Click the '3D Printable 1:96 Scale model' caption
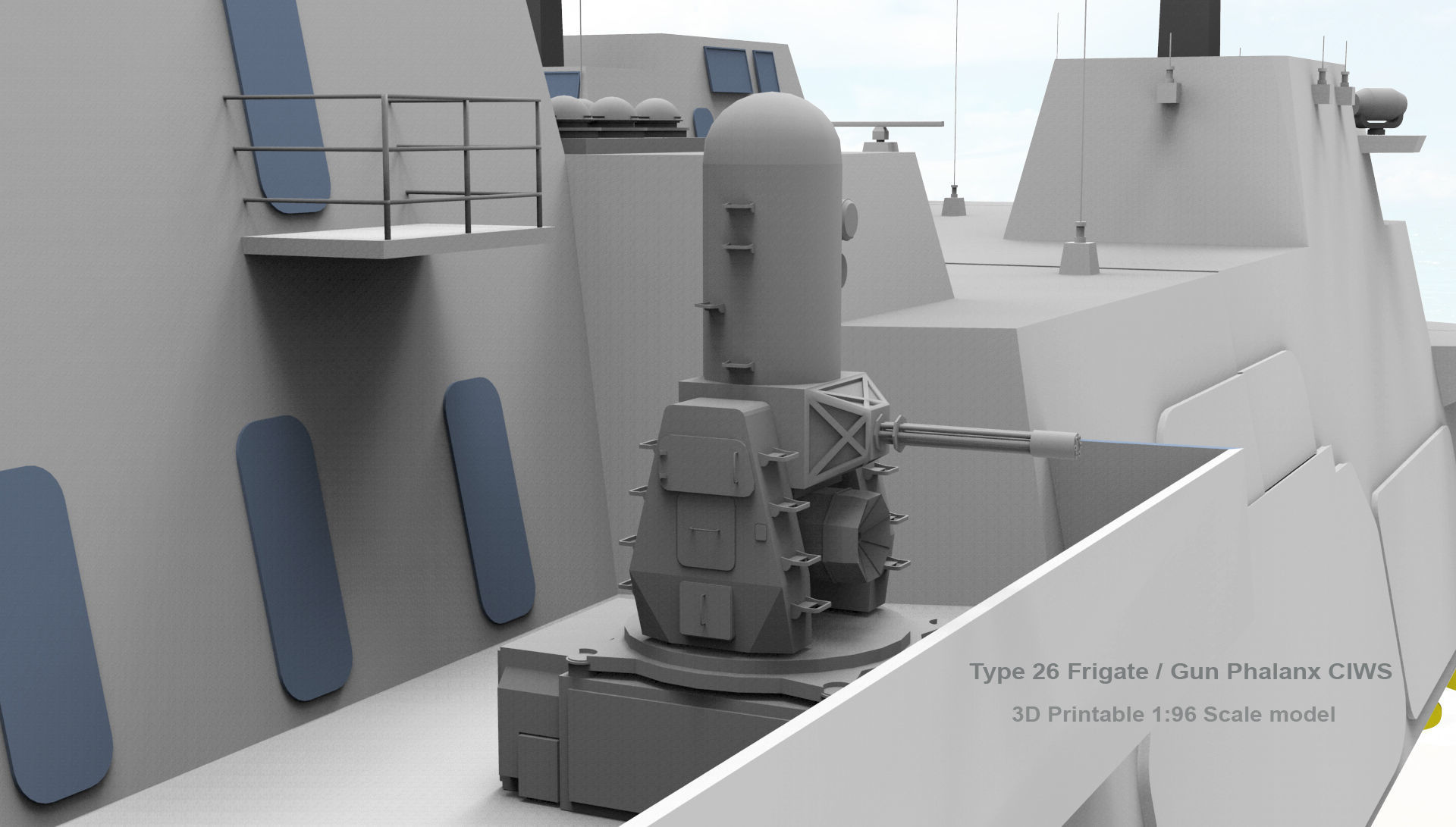 (x=1173, y=714)
